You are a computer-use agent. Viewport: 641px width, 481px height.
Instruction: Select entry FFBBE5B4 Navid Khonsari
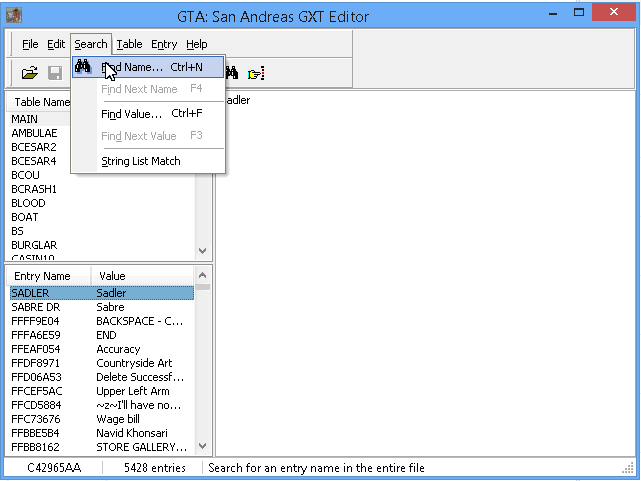(102, 433)
